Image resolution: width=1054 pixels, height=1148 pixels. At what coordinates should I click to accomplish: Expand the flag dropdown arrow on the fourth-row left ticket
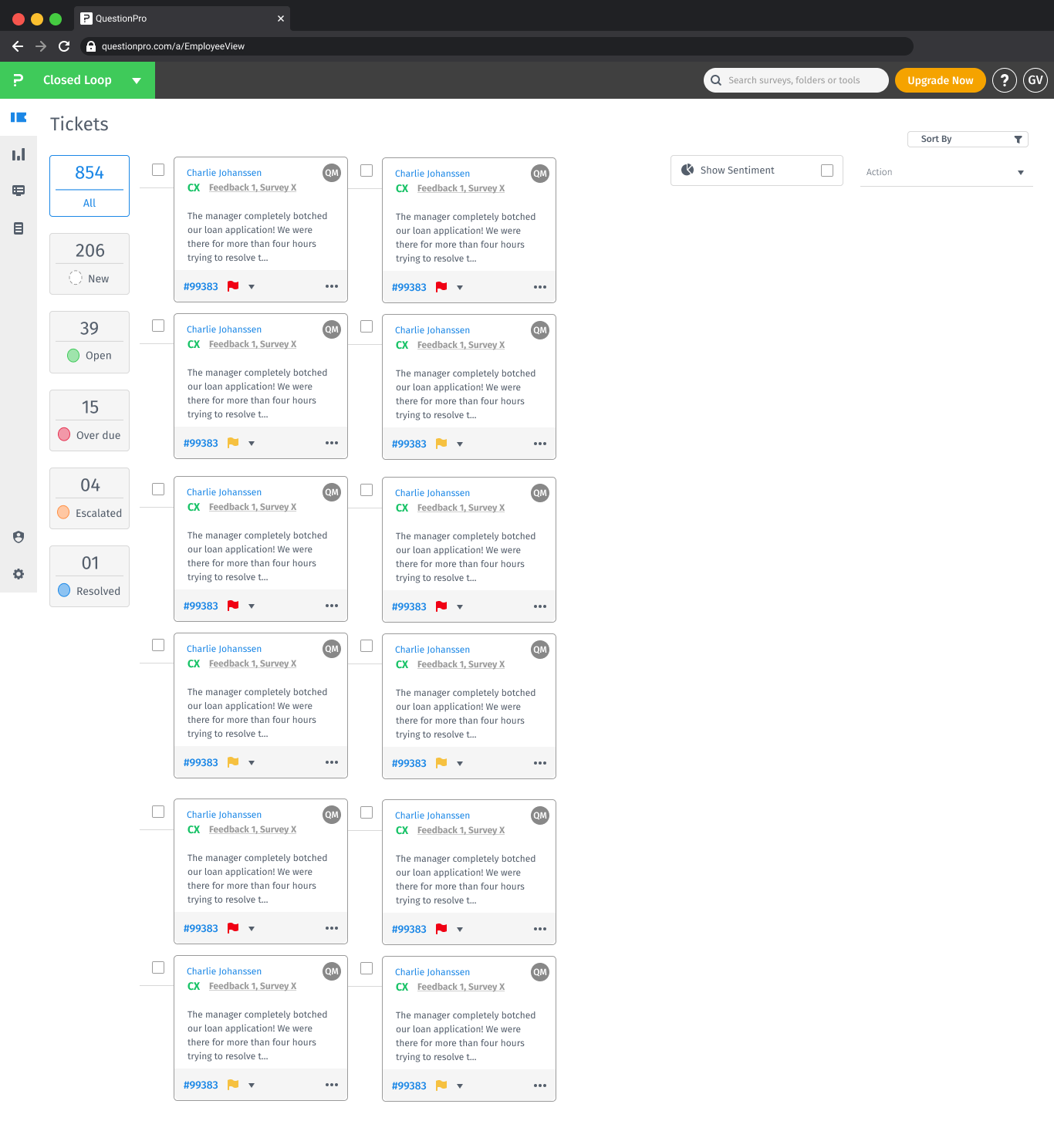(252, 763)
